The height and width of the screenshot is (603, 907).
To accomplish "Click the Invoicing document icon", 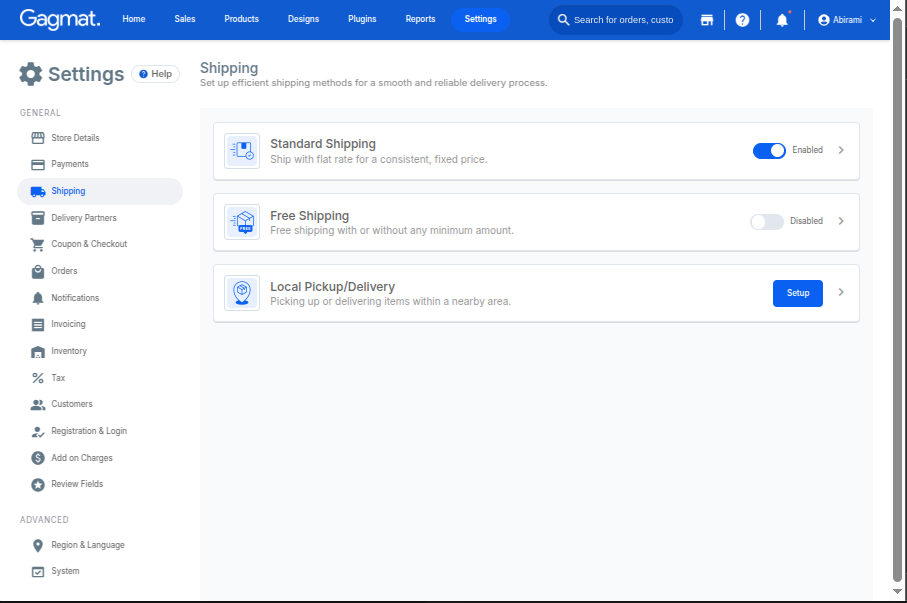I will (38, 325).
